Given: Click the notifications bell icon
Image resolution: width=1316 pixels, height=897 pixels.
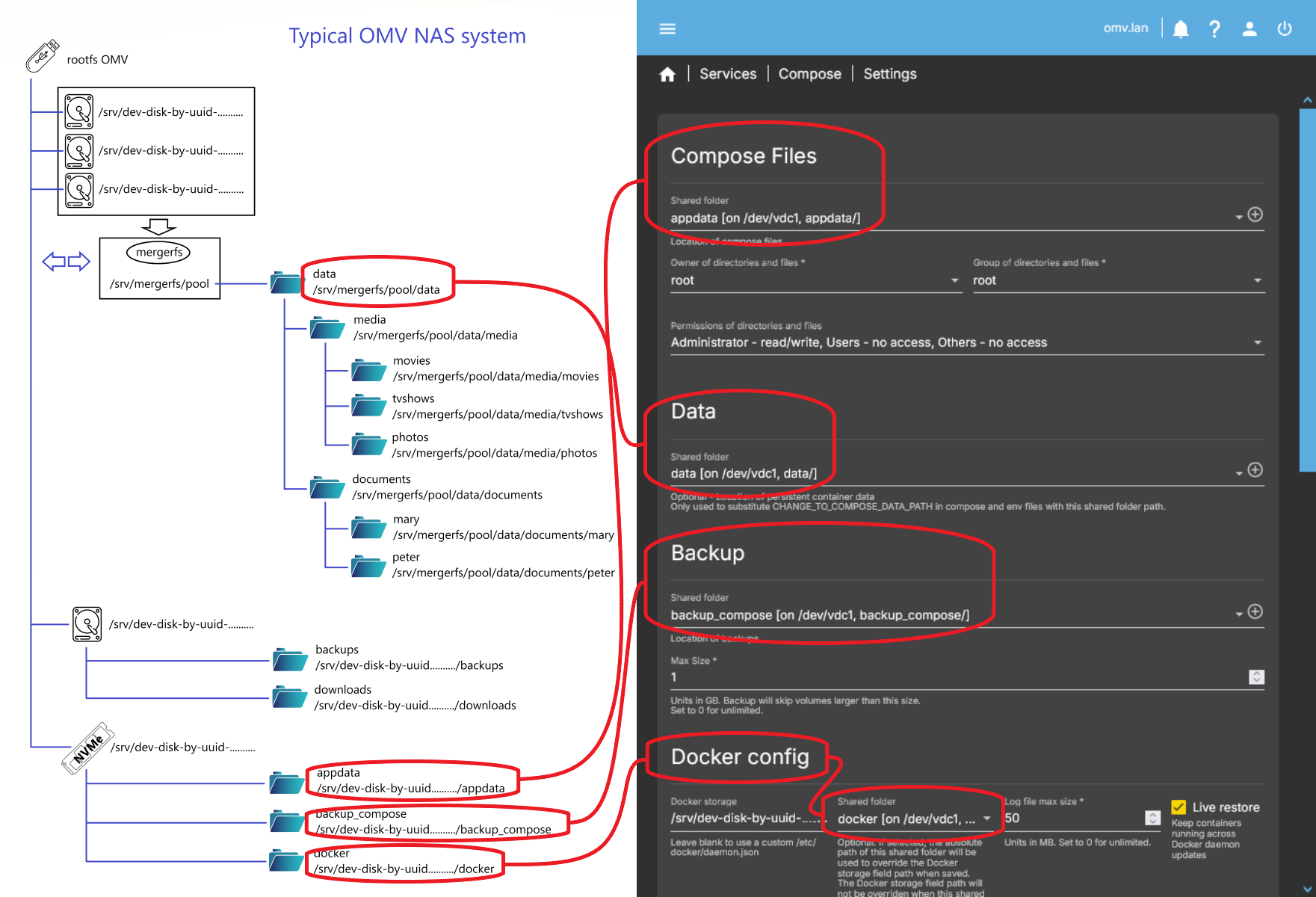Looking at the screenshot, I should [1181, 28].
